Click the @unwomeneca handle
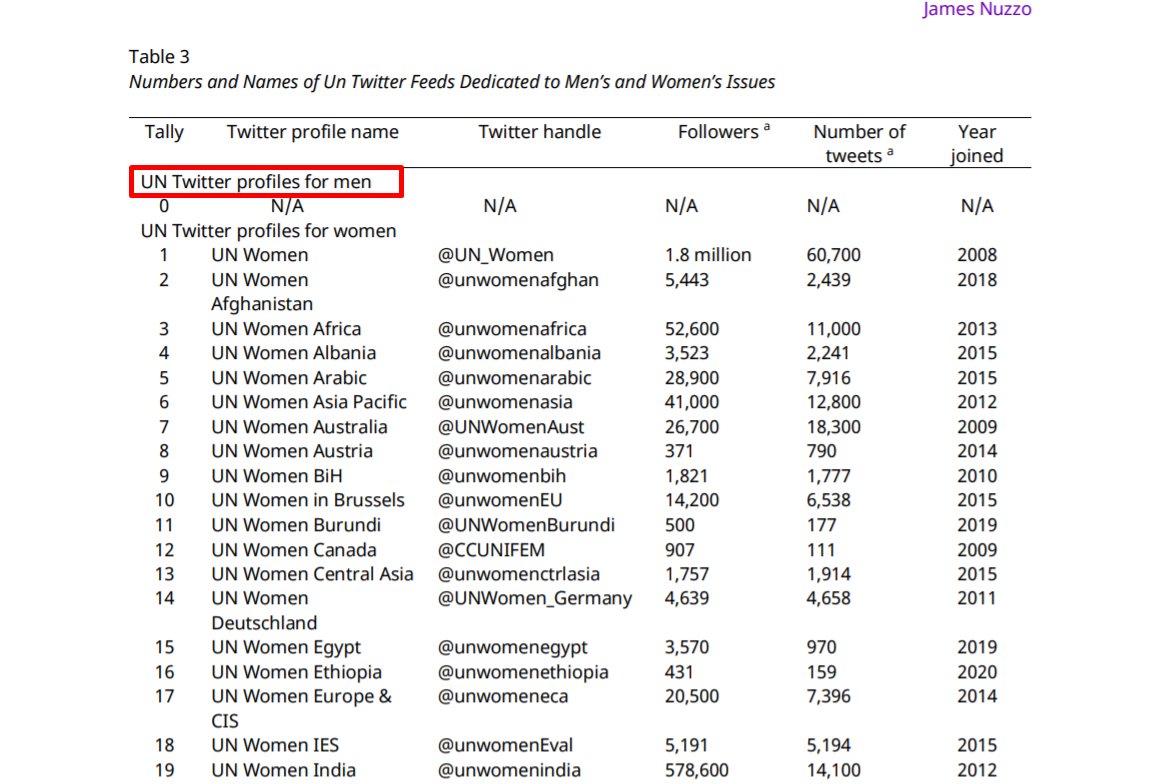The image size is (1154, 784). pos(503,697)
